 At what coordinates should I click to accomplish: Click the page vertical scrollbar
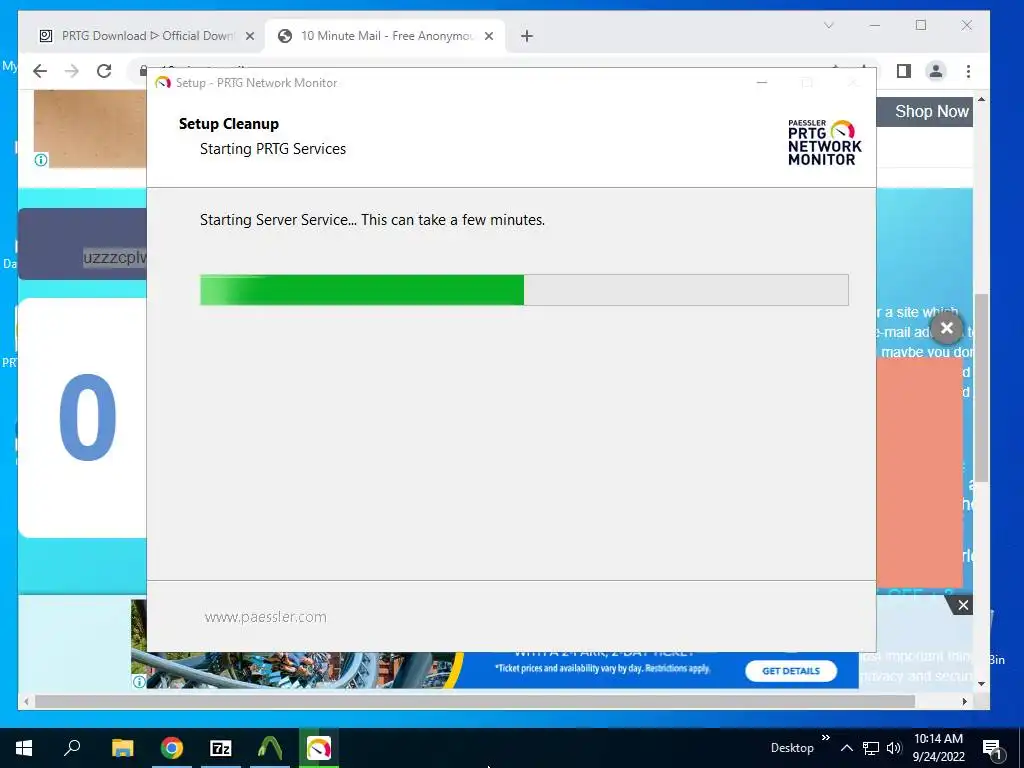pyautogui.click(x=981, y=388)
